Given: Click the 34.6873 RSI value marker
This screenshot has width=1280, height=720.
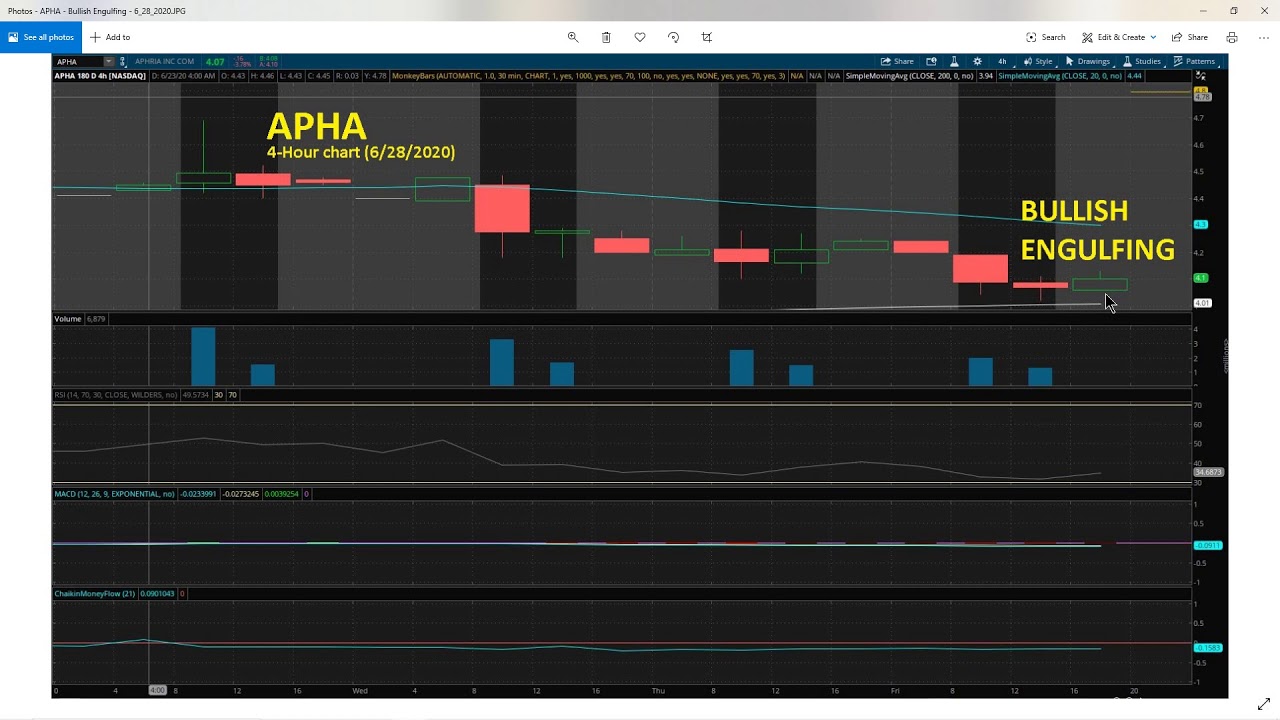Looking at the screenshot, I should click(1208, 471).
